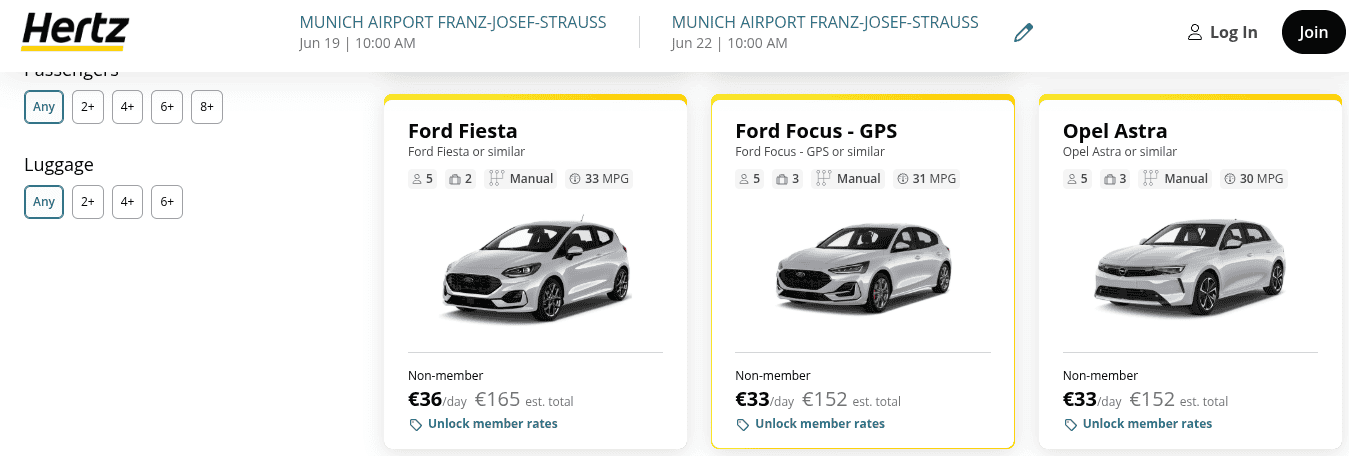The height and width of the screenshot is (456, 1349).
Task: Click Unlock member rates for Opel Astra
Action: (1147, 424)
